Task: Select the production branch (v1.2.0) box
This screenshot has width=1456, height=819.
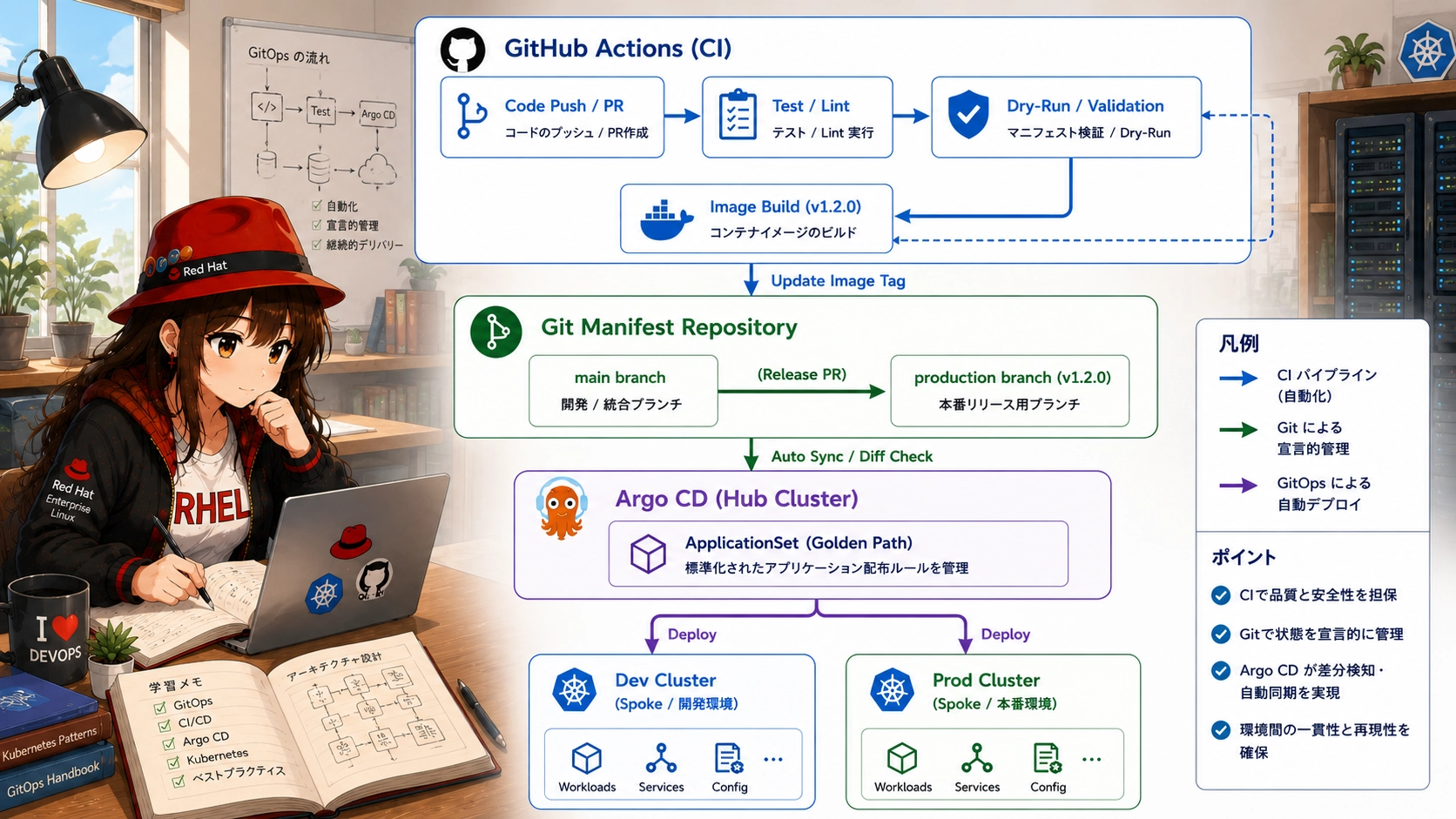Action: point(1010,391)
